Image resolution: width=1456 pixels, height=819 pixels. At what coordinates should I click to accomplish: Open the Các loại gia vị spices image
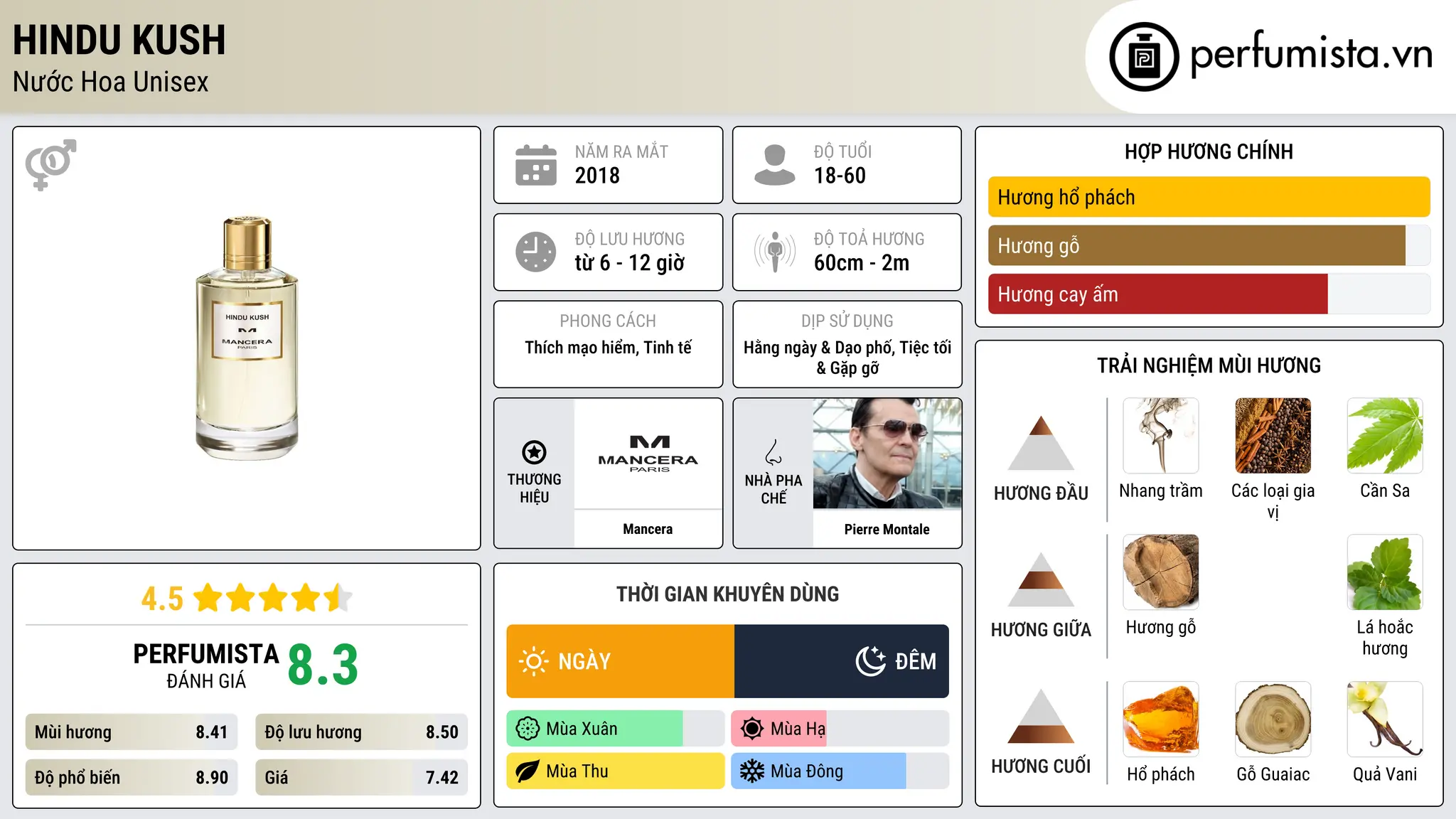point(1273,436)
